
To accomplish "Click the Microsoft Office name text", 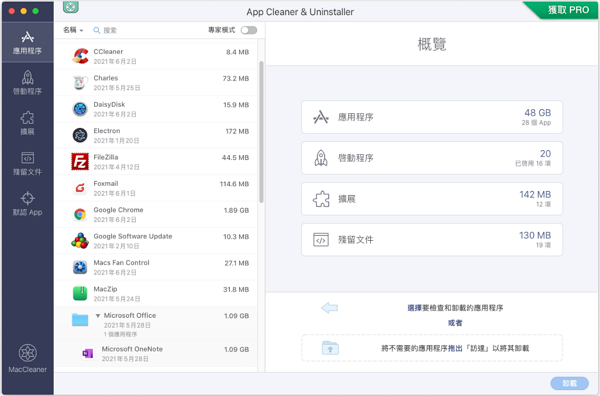I will (130, 316).
